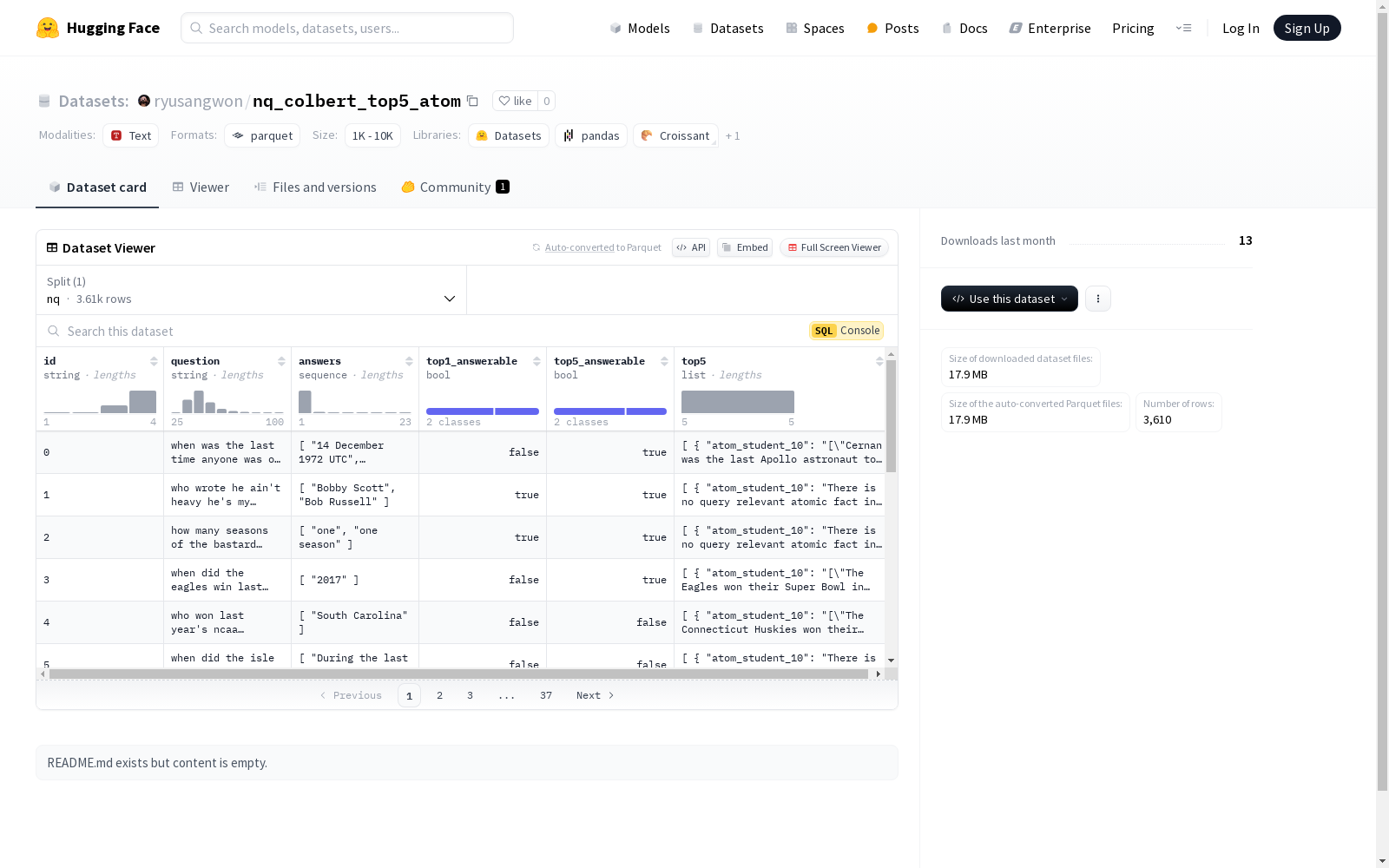Click the top5 list lengths histogram
The width and height of the screenshot is (1389, 868).
pos(738,402)
